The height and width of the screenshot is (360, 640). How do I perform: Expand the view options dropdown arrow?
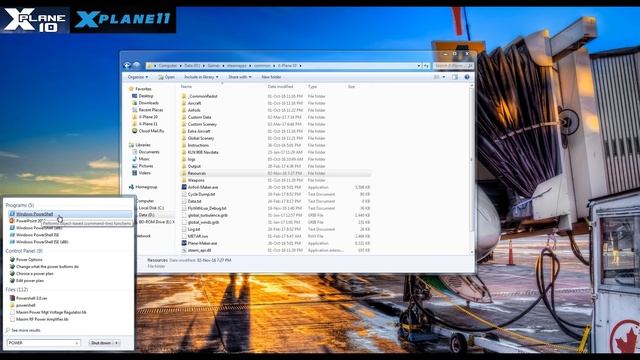click(x=444, y=77)
